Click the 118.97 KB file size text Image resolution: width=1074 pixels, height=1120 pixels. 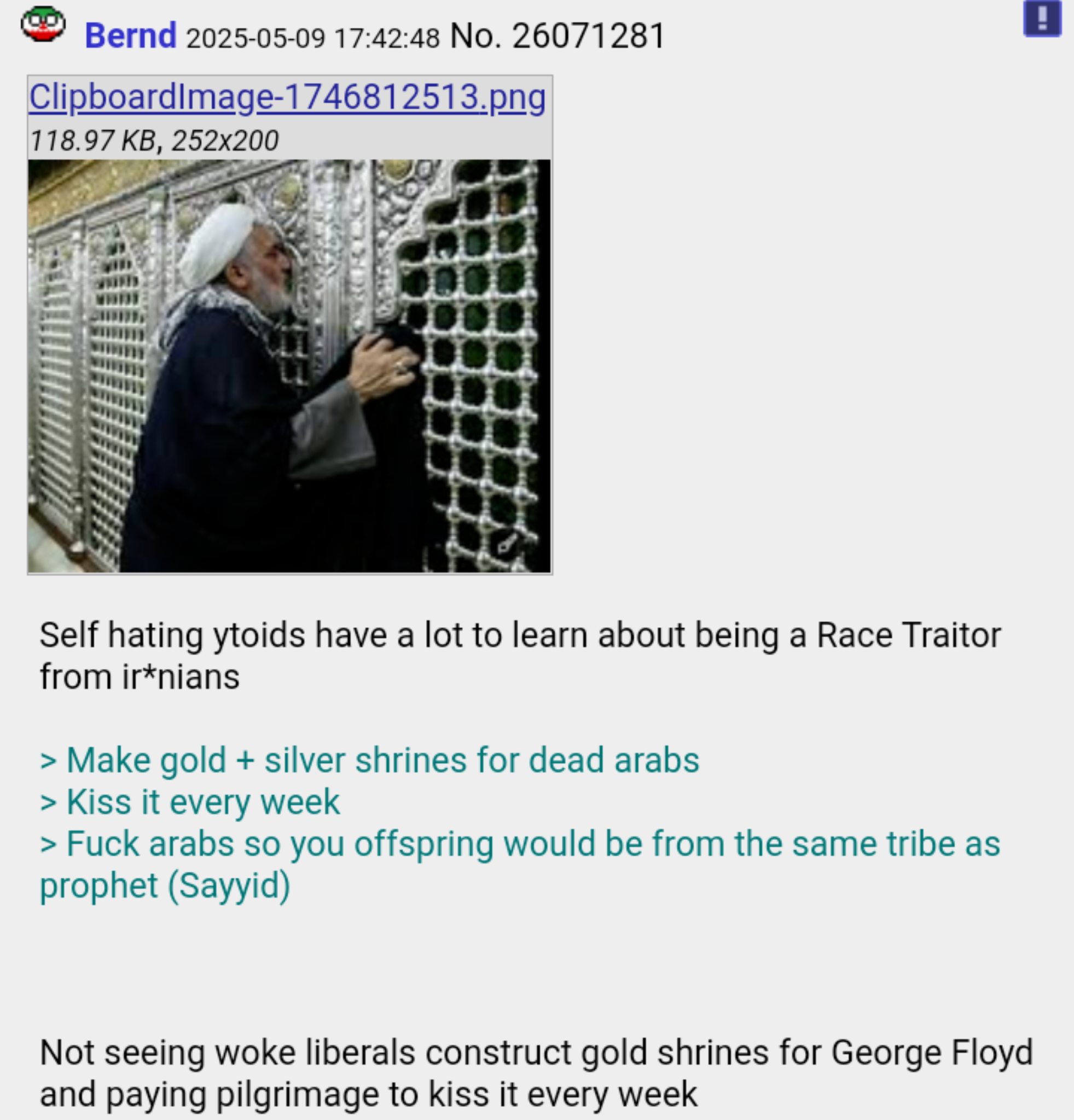point(91,141)
